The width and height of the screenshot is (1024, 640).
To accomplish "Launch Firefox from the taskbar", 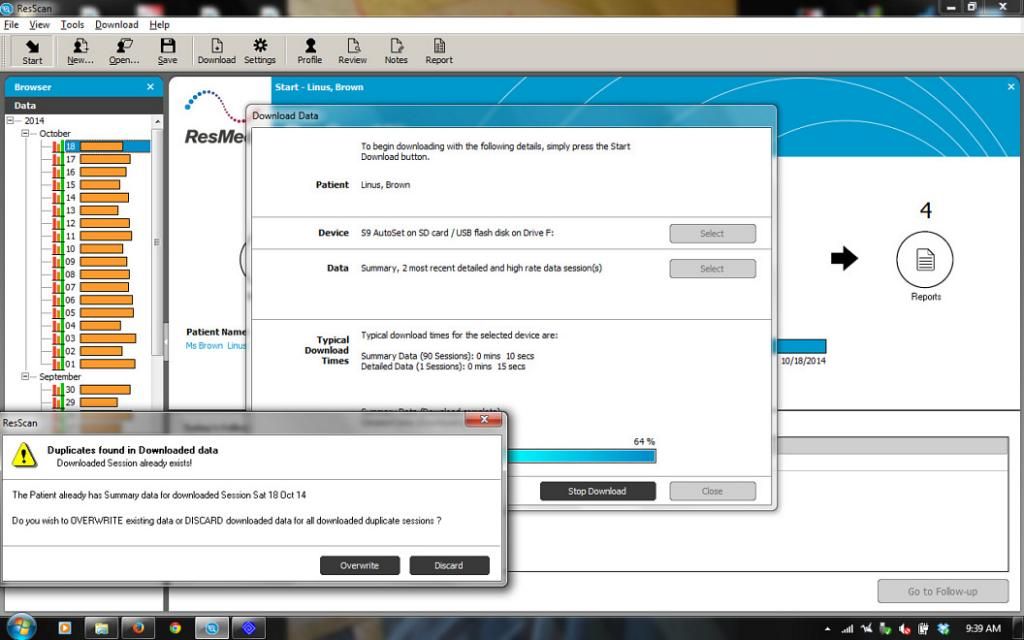I will click(138, 628).
